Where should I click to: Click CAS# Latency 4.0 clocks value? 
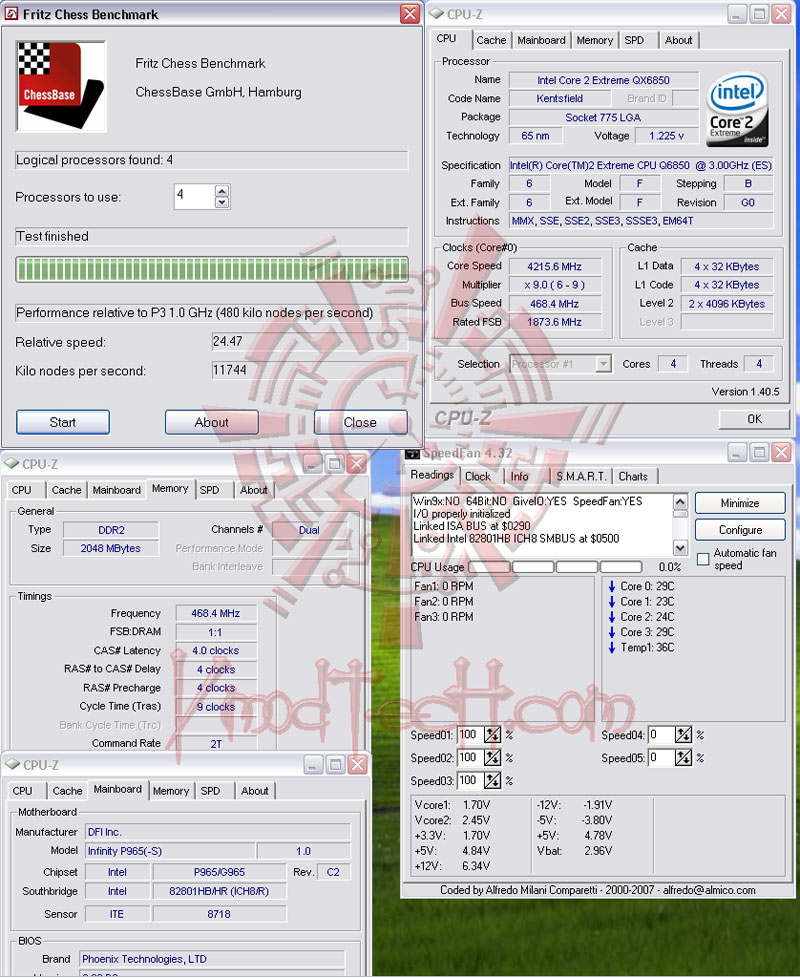click(216, 651)
